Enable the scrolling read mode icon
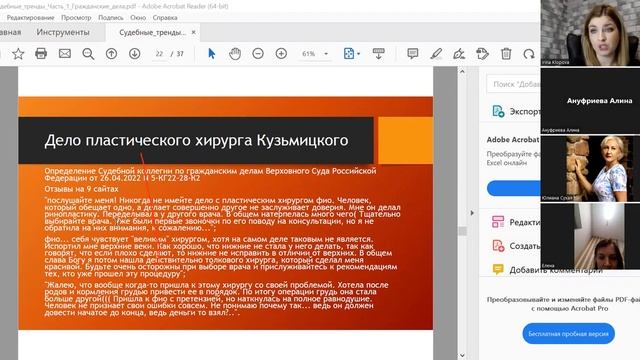Screen dimensions: 640x360 [x=378, y=53]
